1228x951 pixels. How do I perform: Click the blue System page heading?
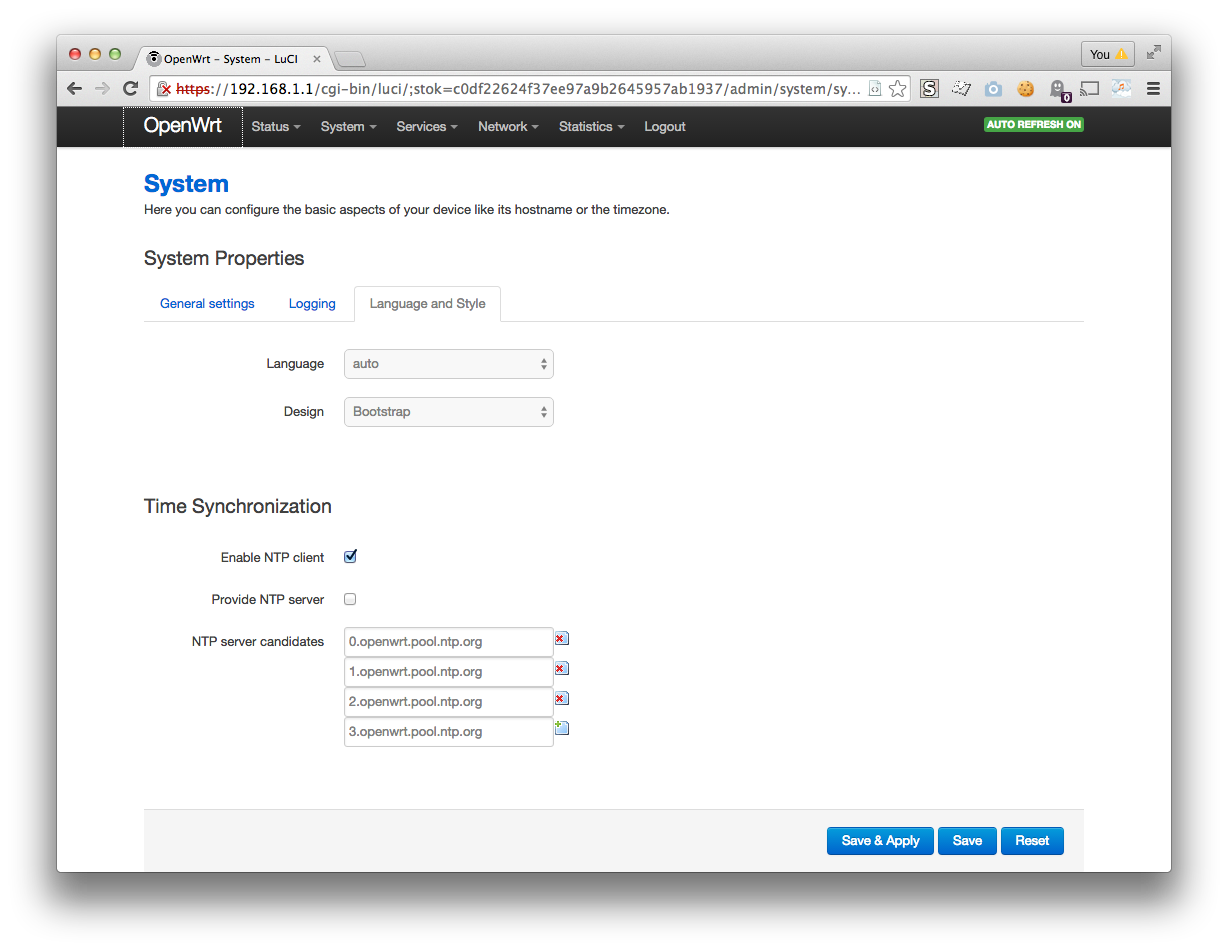pyautogui.click(x=186, y=184)
